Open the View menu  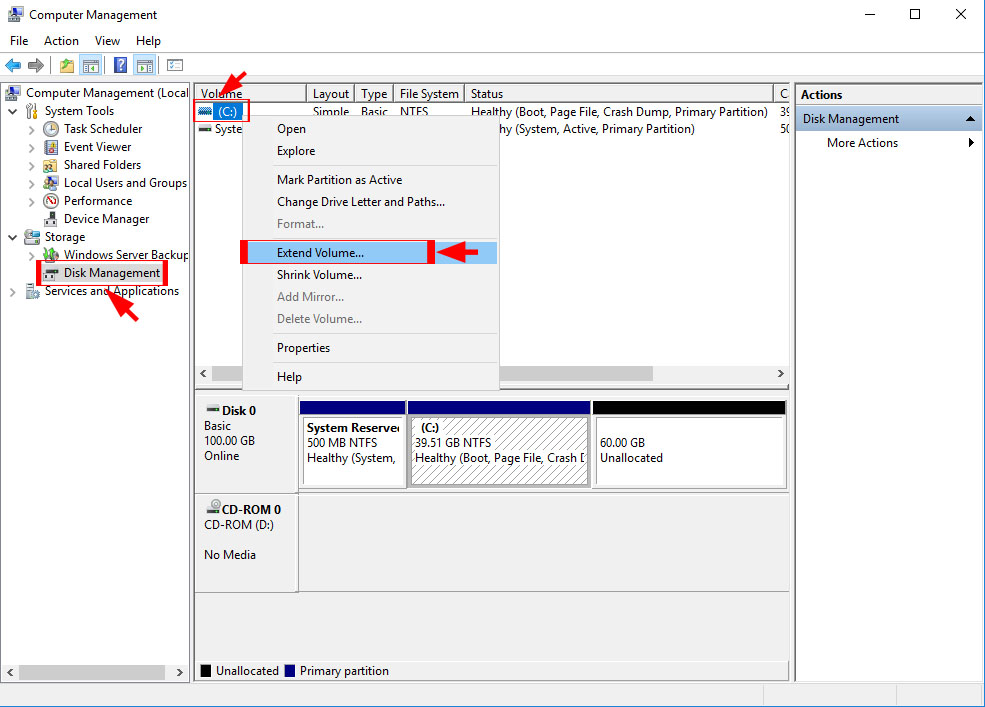coord(107,41)
